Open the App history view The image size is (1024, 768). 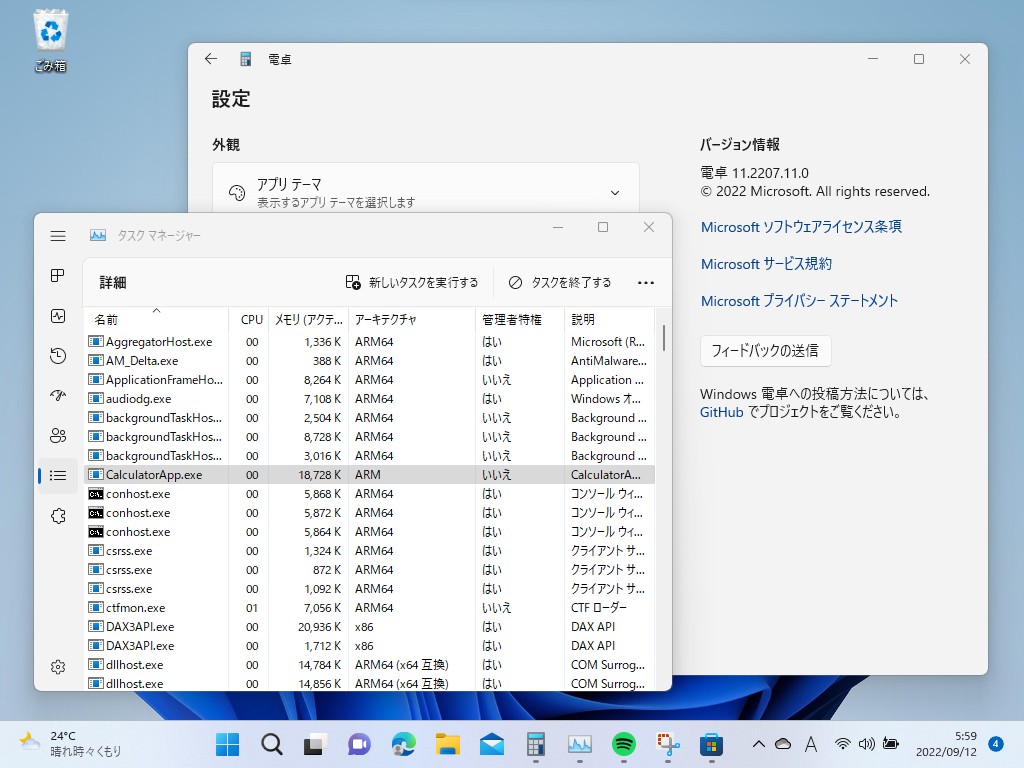(x=58, y=355)
